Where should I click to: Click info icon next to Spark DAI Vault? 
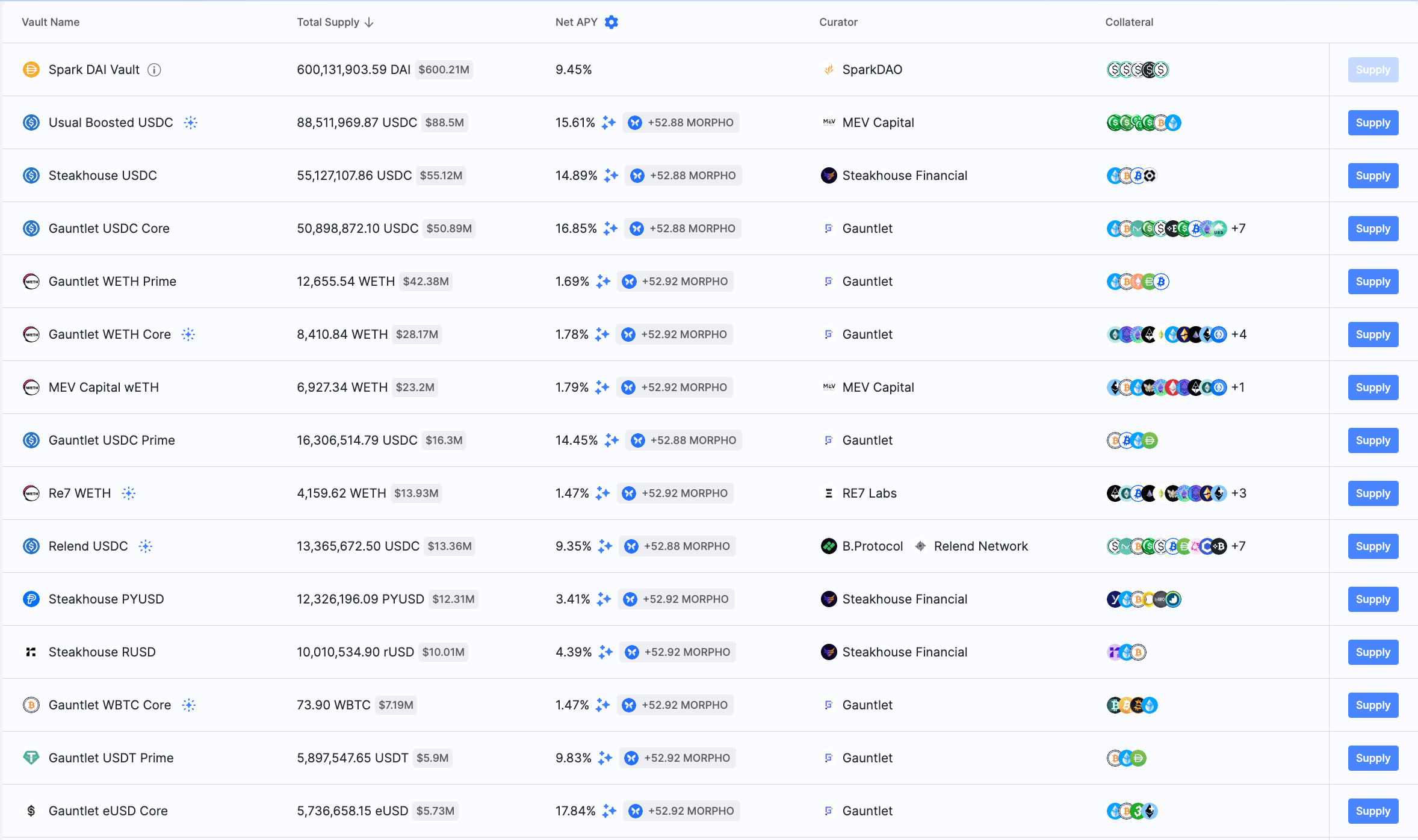coord(155,70)
